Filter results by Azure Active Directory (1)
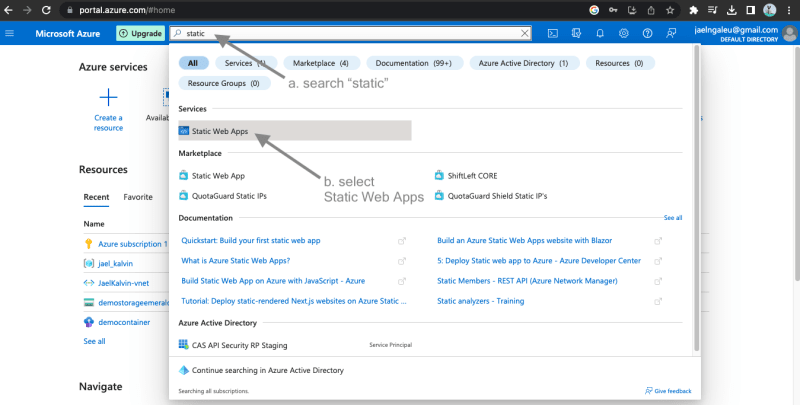Image resolution: width=800 pixels, height=405 pixels. point(523,63)
